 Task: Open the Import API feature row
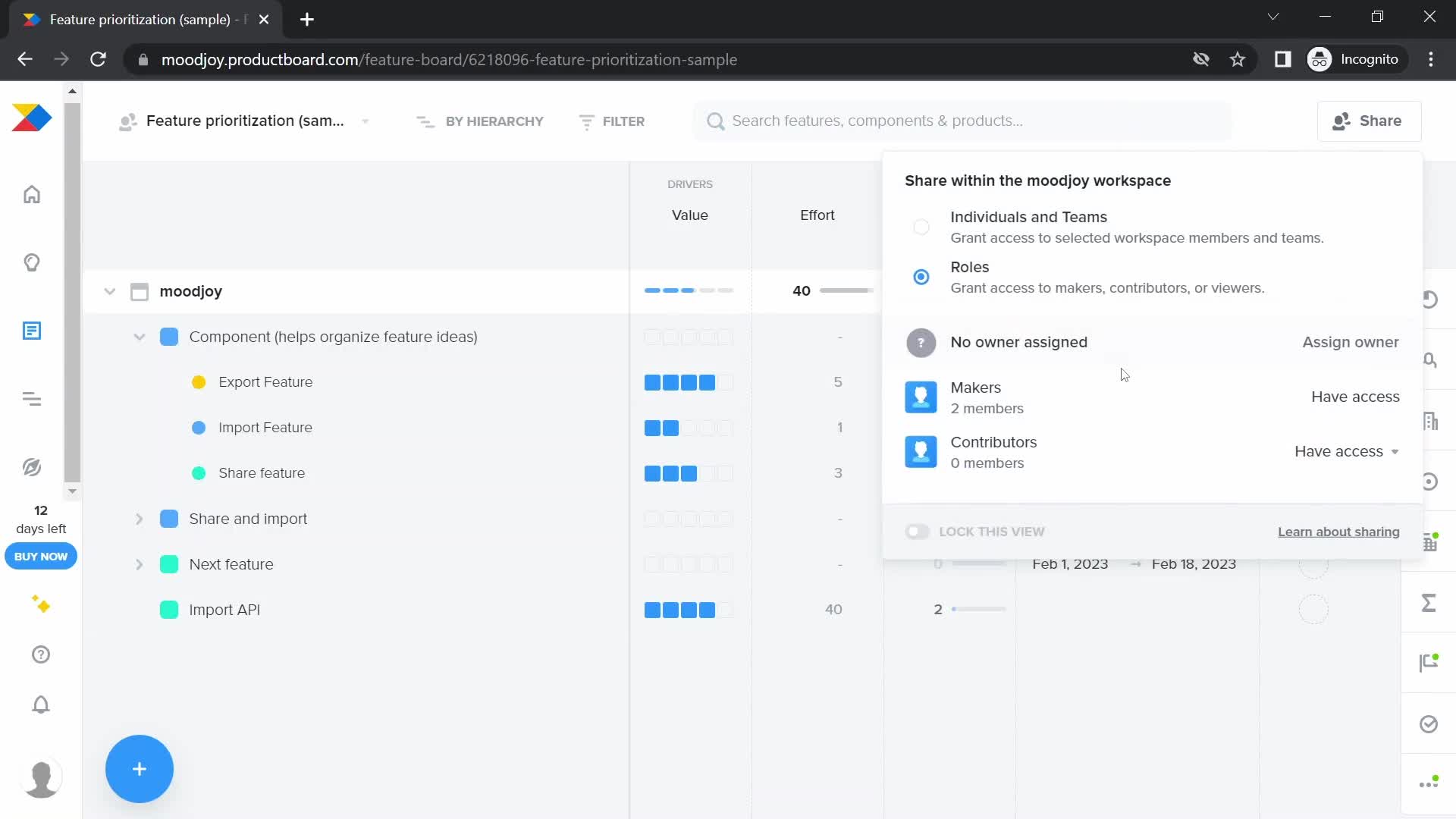click(224, 610)
